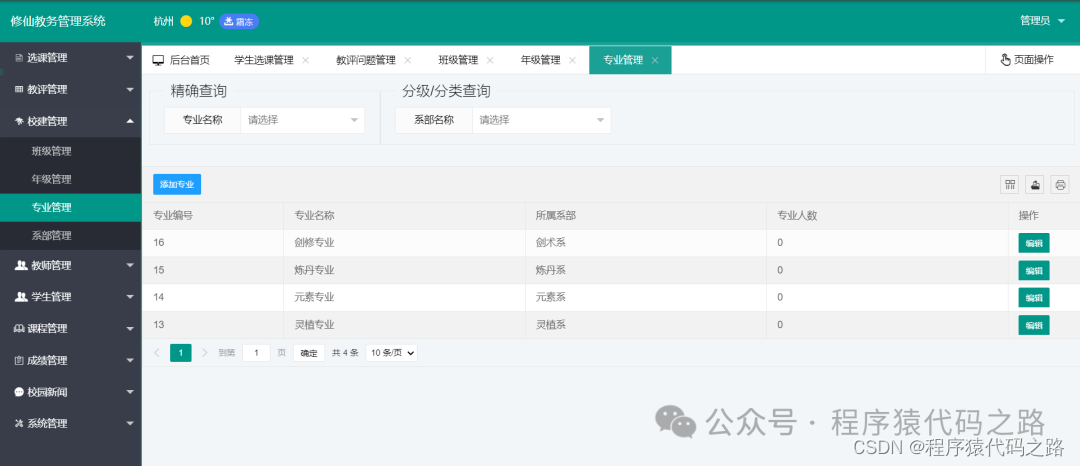1080x466 pixels.
Task: Click the monitor icon on 后台首页 tab
Action: tap(158, 61)
